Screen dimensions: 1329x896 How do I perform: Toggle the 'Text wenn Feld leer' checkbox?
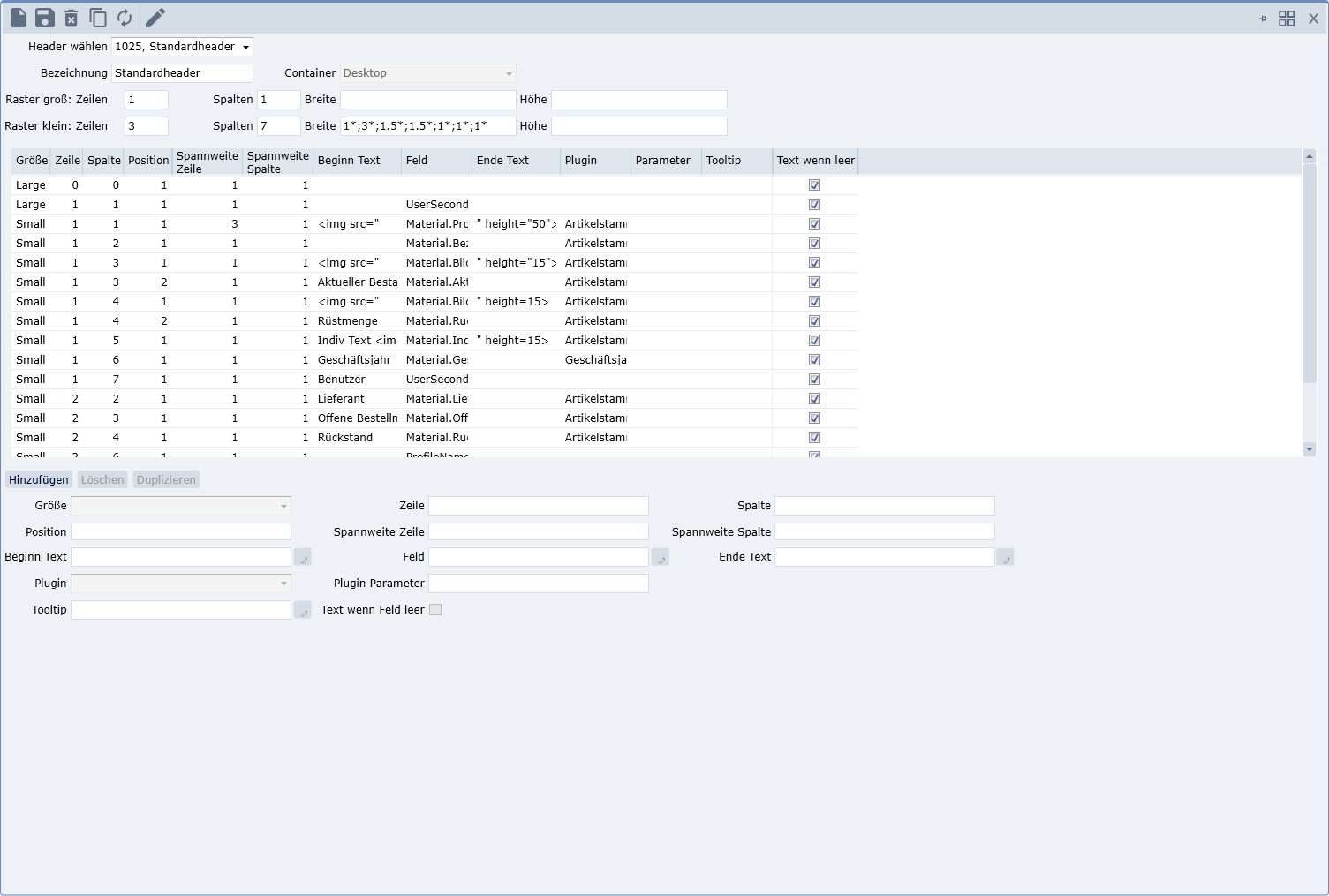[435, 610]
